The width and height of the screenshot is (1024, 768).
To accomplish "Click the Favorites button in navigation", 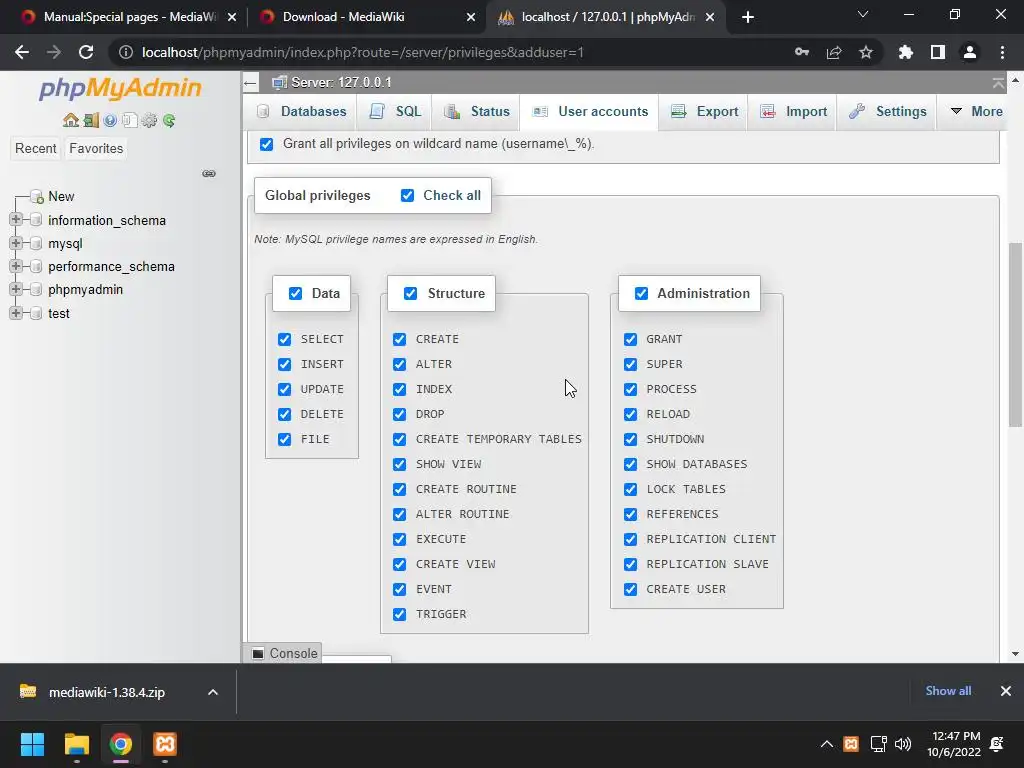I will tap(96, 148).
